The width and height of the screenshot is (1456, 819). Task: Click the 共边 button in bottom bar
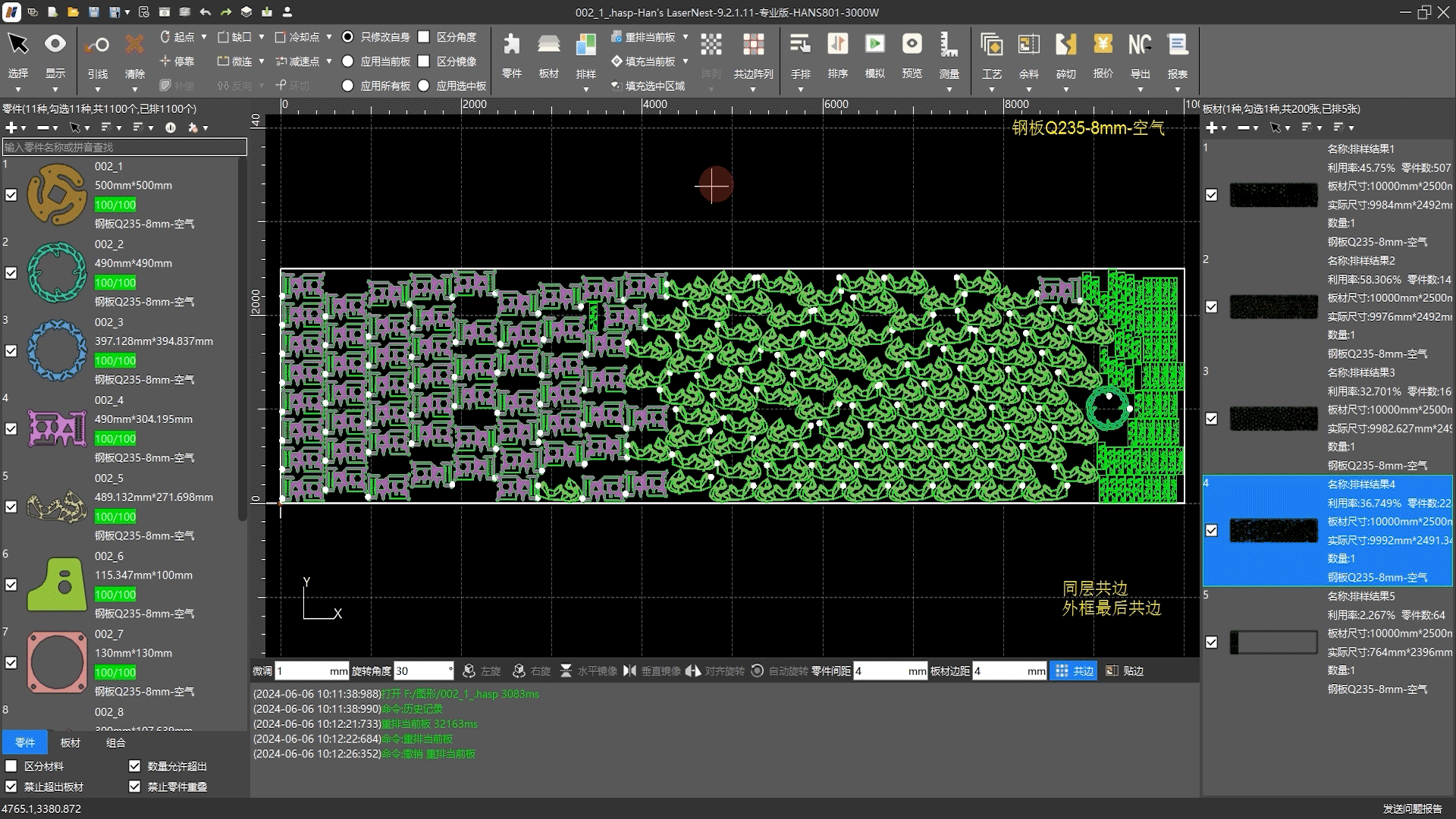click(x=1074, y=671)
